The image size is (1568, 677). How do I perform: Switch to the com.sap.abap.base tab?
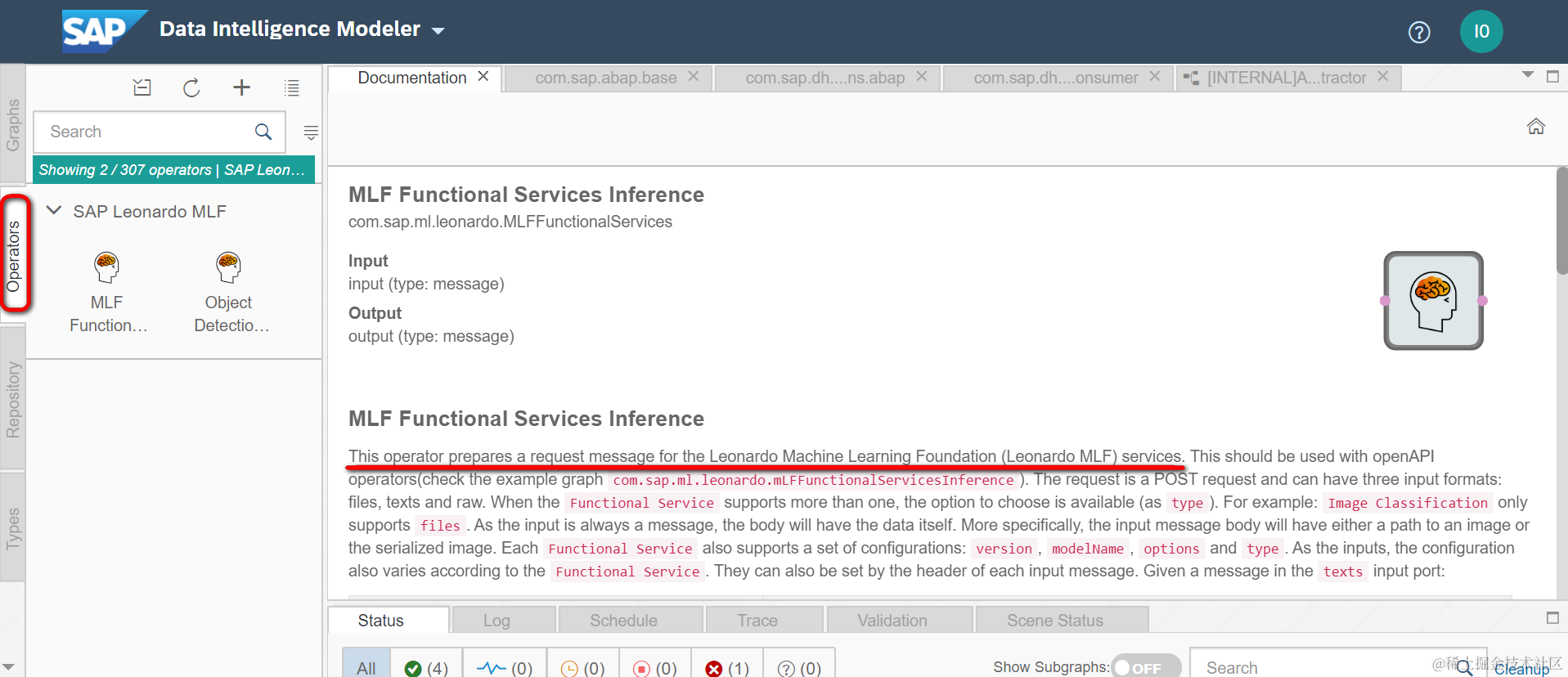click(x=606, y=78)
